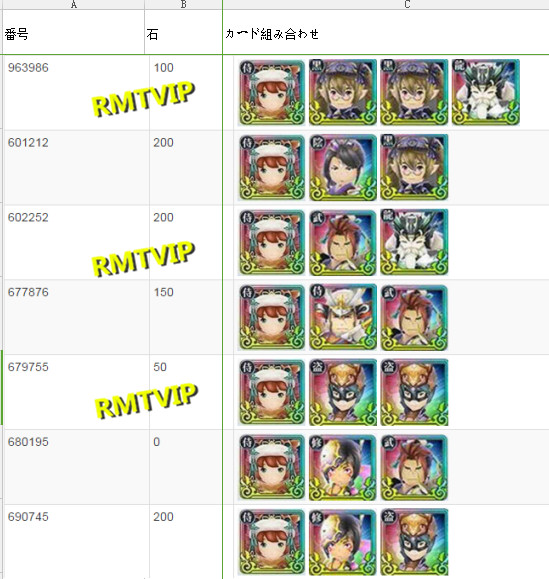
Task: Select the white-helmet samurai card in row 677876
Action: [x=343, y=317]
